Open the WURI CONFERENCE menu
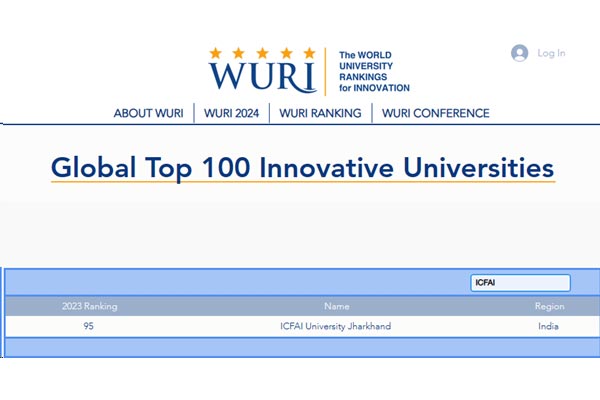Viewport: 600px width, 400px height. (x=435, y=113)
